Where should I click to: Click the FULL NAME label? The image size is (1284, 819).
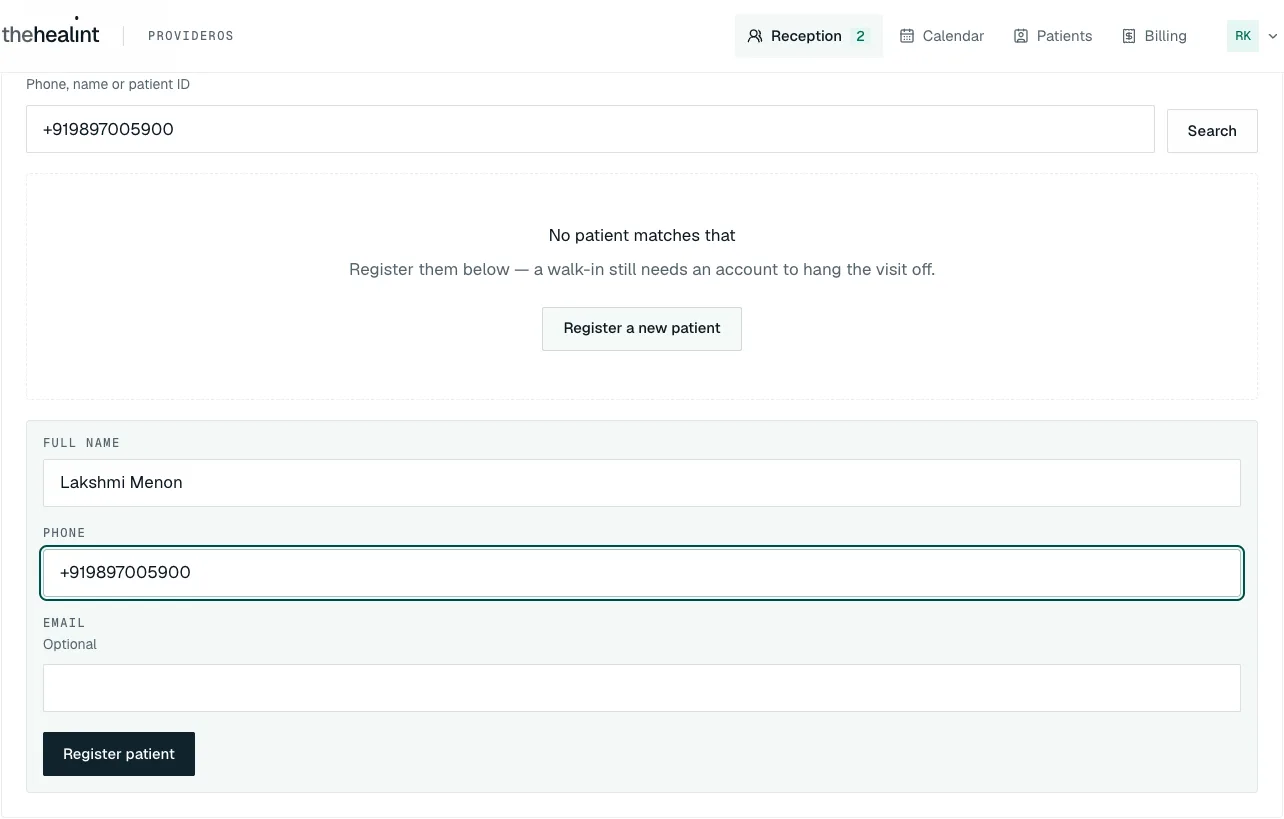coord(82,443)
